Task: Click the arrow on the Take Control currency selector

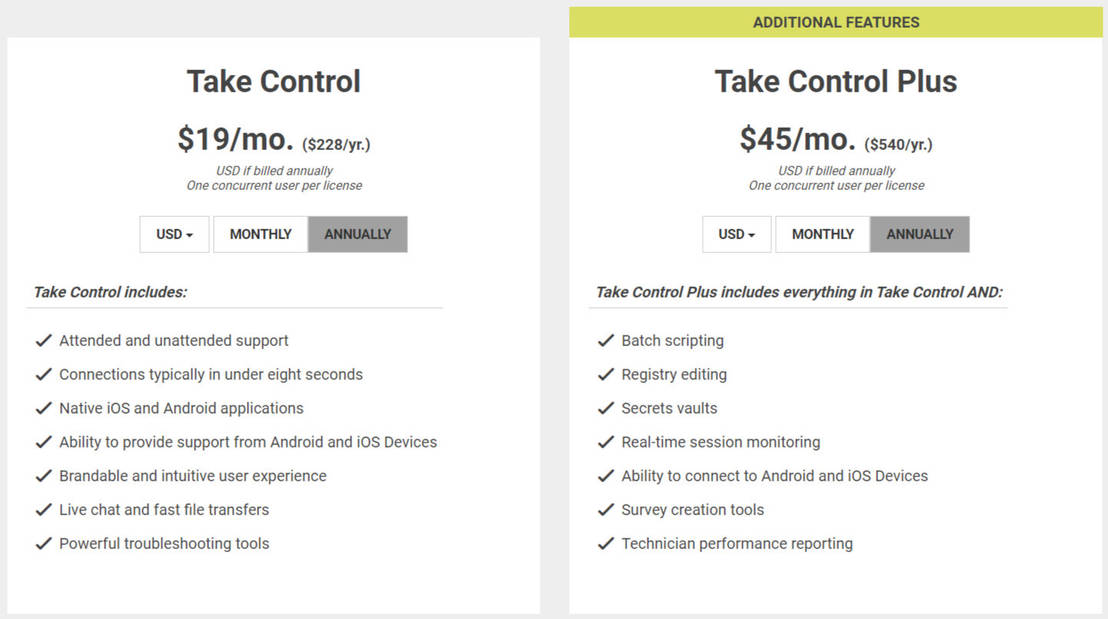Action: (190, 234)
